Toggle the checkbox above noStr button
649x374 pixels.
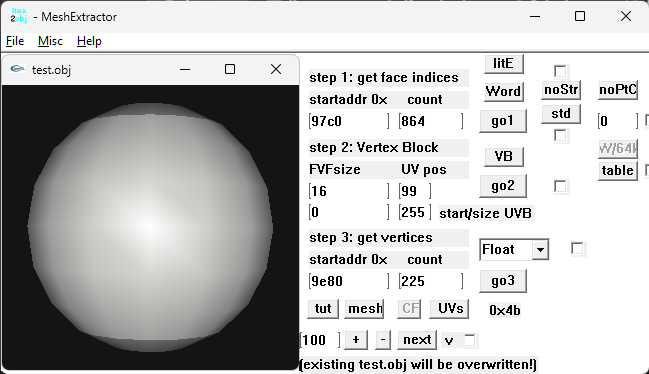tap(560, 71)
